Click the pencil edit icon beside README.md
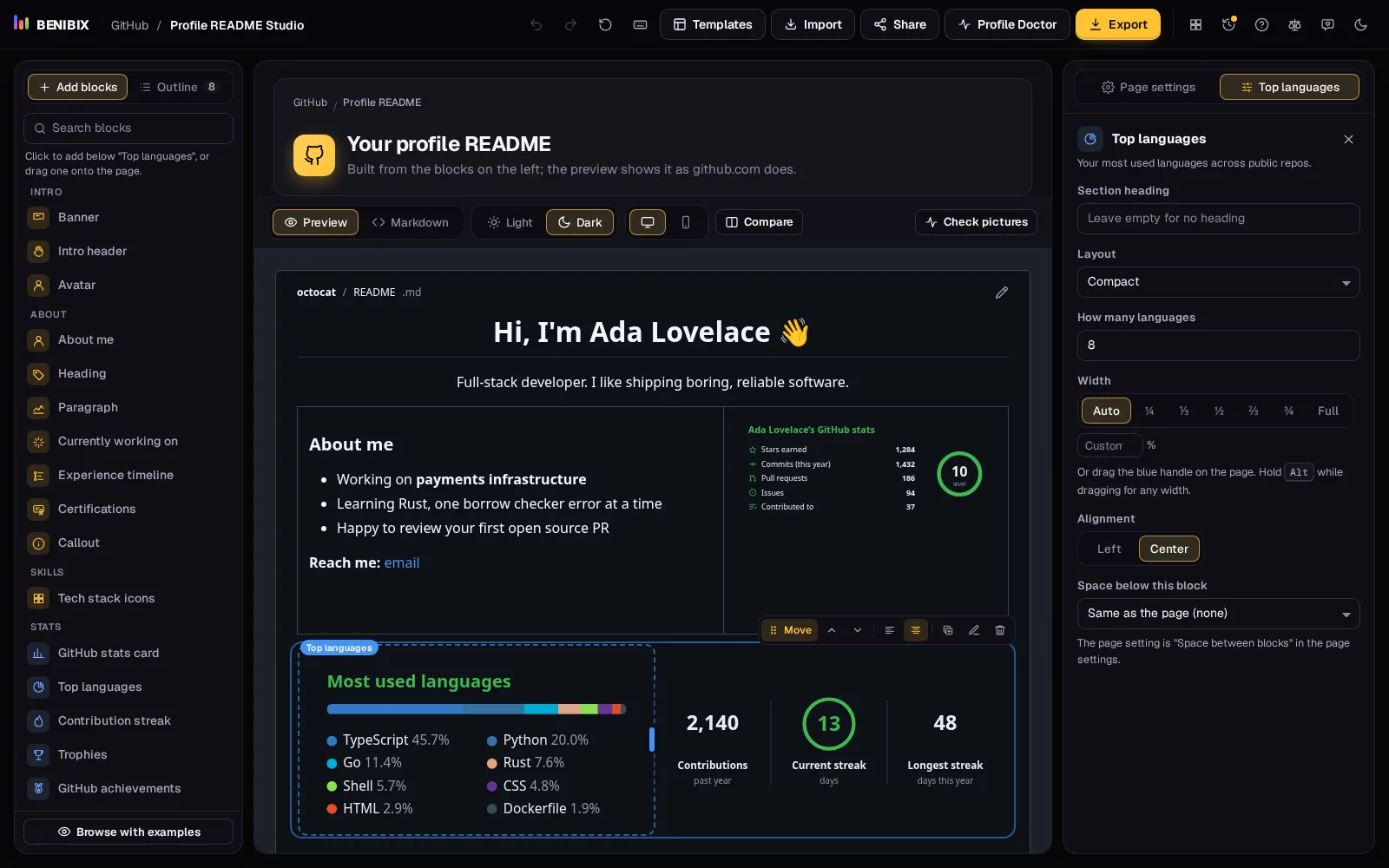Screen dimensions: 1389x868 (1002, 293)
